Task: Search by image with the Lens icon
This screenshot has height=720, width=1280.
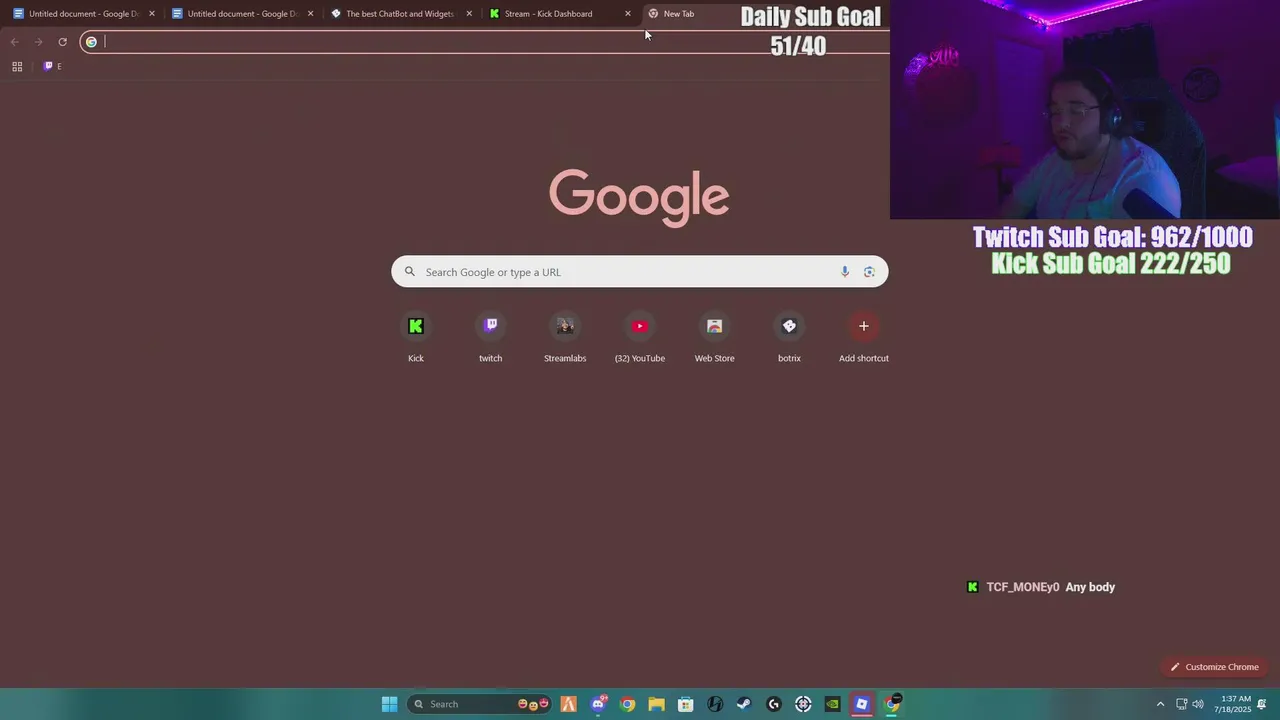Action: pyautogui.click(x=869, y=272)
